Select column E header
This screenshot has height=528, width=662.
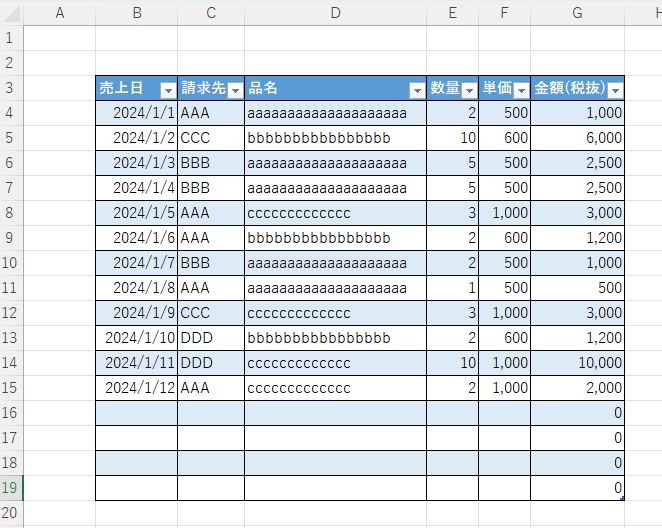click(x=453, y=13)
